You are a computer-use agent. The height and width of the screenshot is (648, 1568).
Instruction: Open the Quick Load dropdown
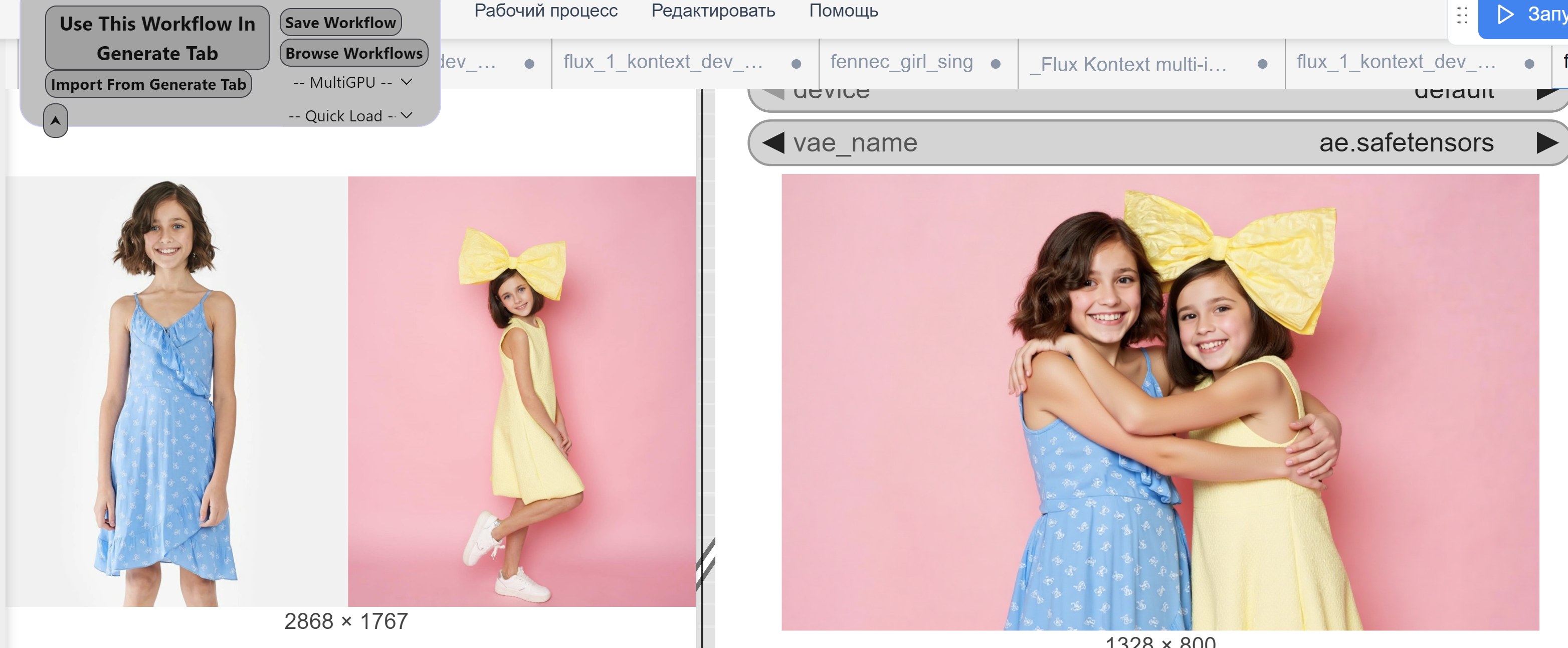point(350,116)
